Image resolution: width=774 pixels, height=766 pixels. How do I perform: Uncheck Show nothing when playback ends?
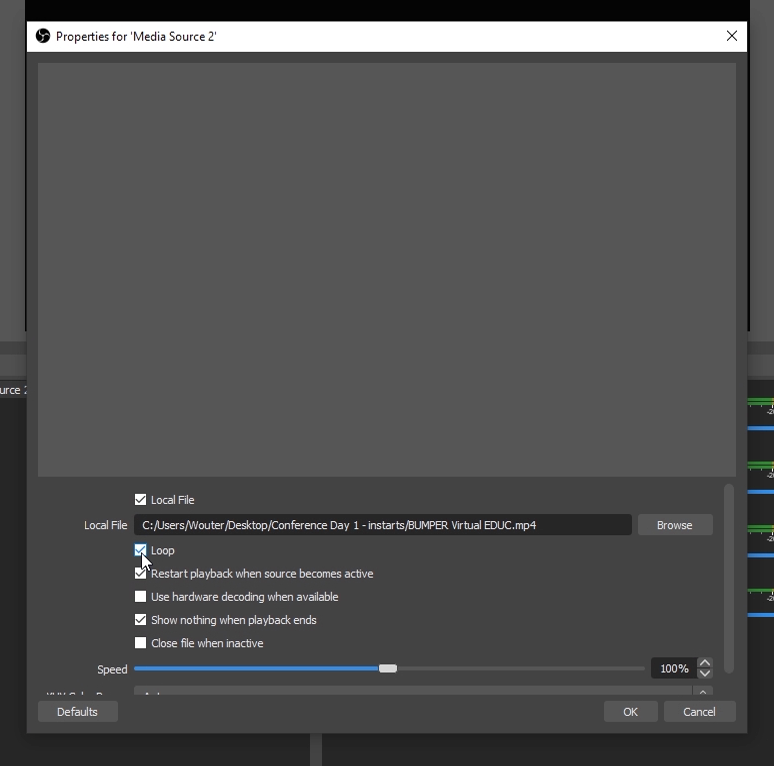coord(141,620)
